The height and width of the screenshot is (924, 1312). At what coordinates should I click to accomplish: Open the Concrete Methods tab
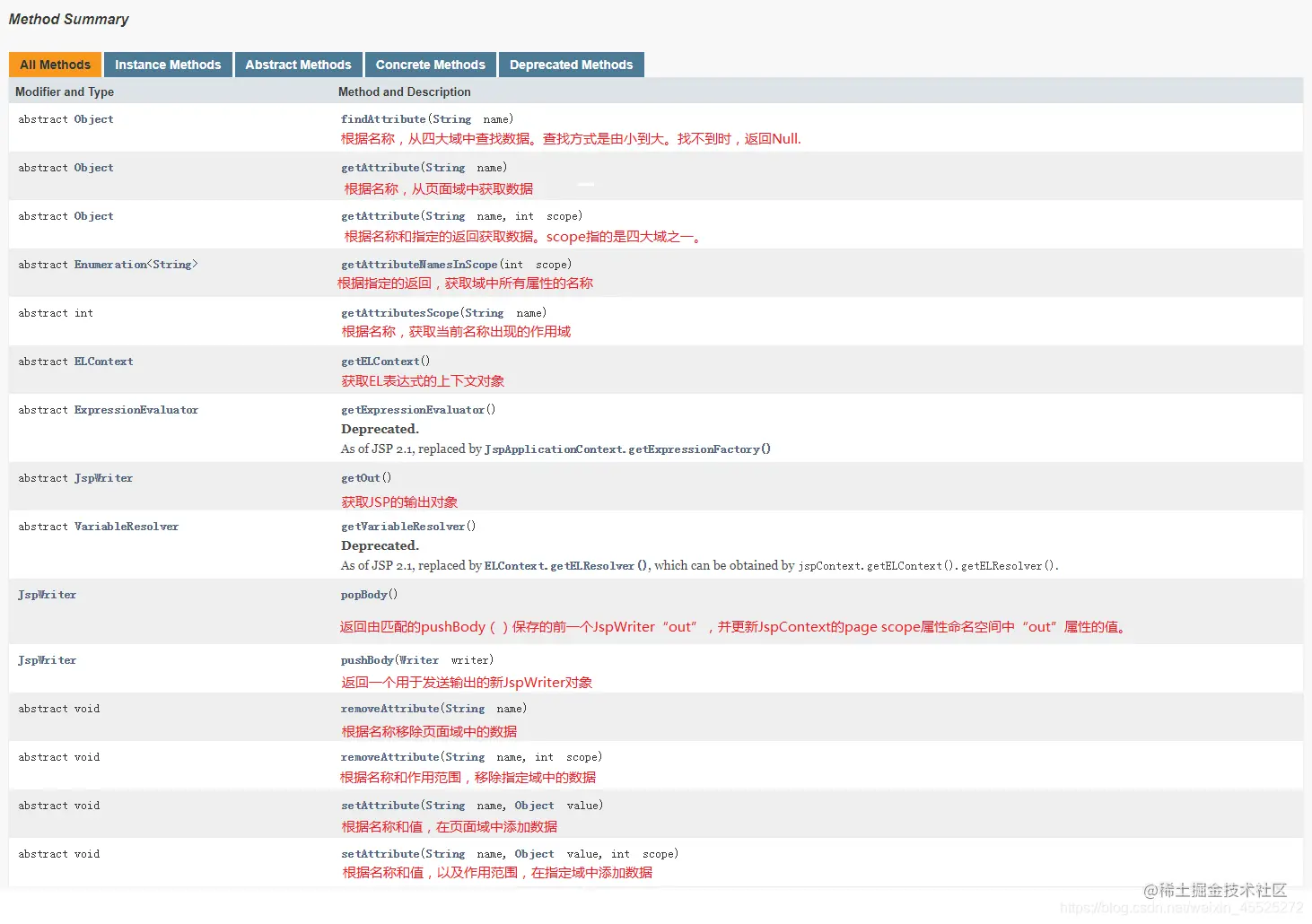point(431,65)
